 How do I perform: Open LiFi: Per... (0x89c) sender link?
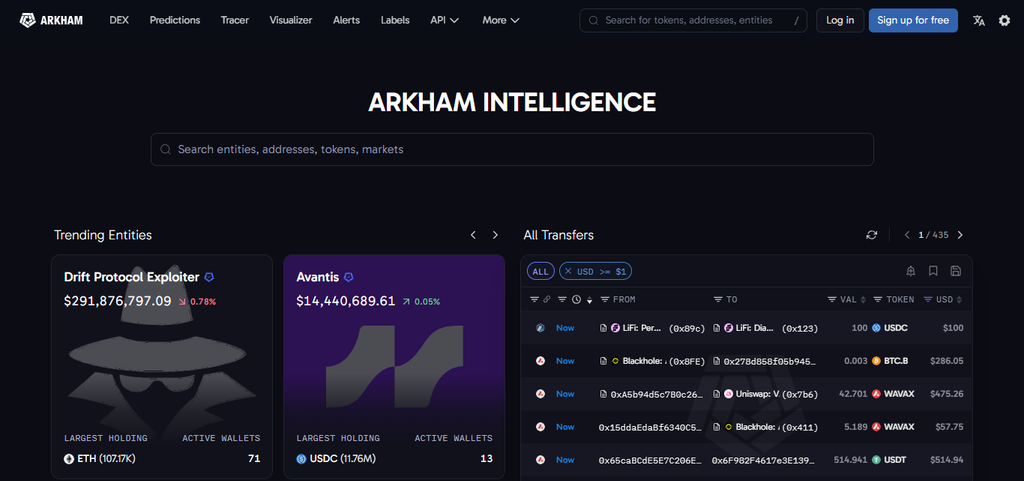pyautogui.click(x=652, y=328)
